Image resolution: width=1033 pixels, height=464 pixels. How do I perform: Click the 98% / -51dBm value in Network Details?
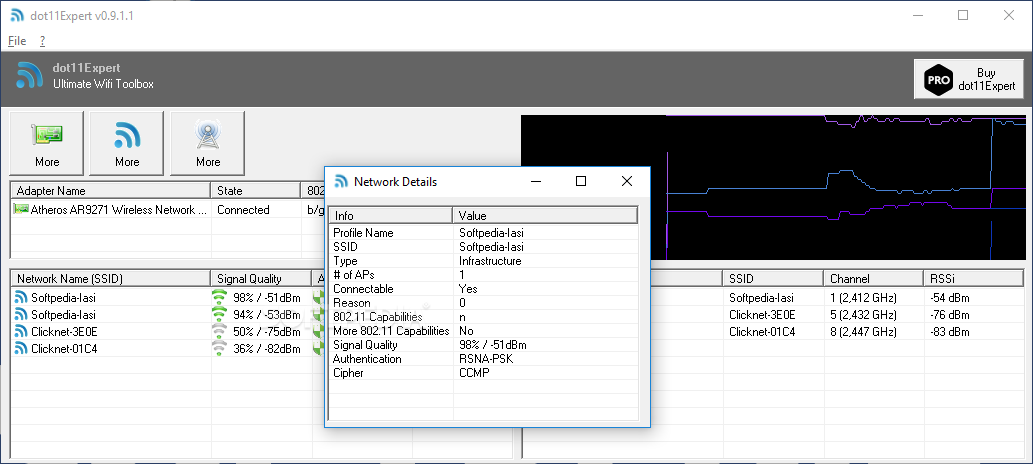tap(492, 345)
